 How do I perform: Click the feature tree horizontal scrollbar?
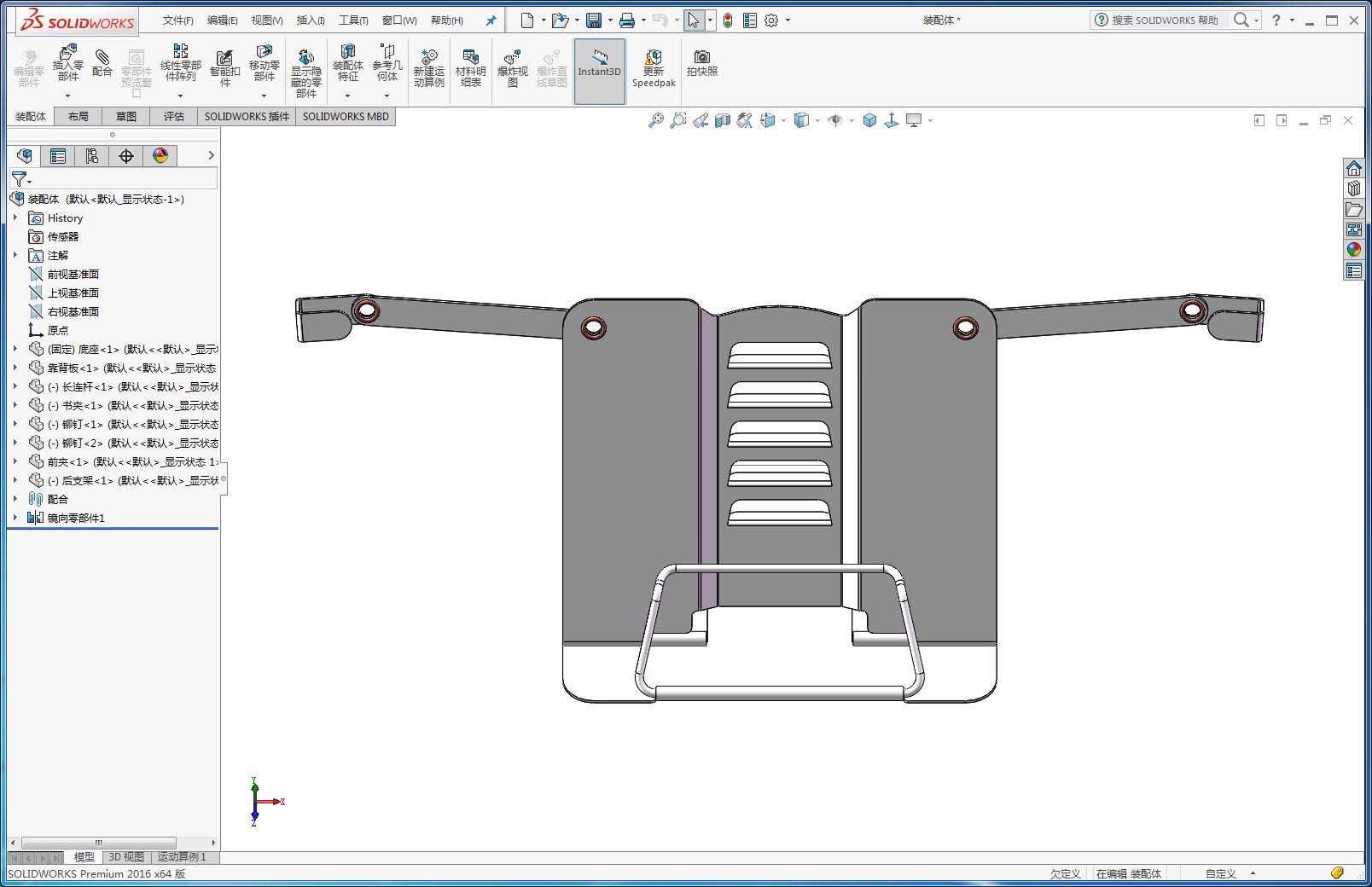[98, 843]
